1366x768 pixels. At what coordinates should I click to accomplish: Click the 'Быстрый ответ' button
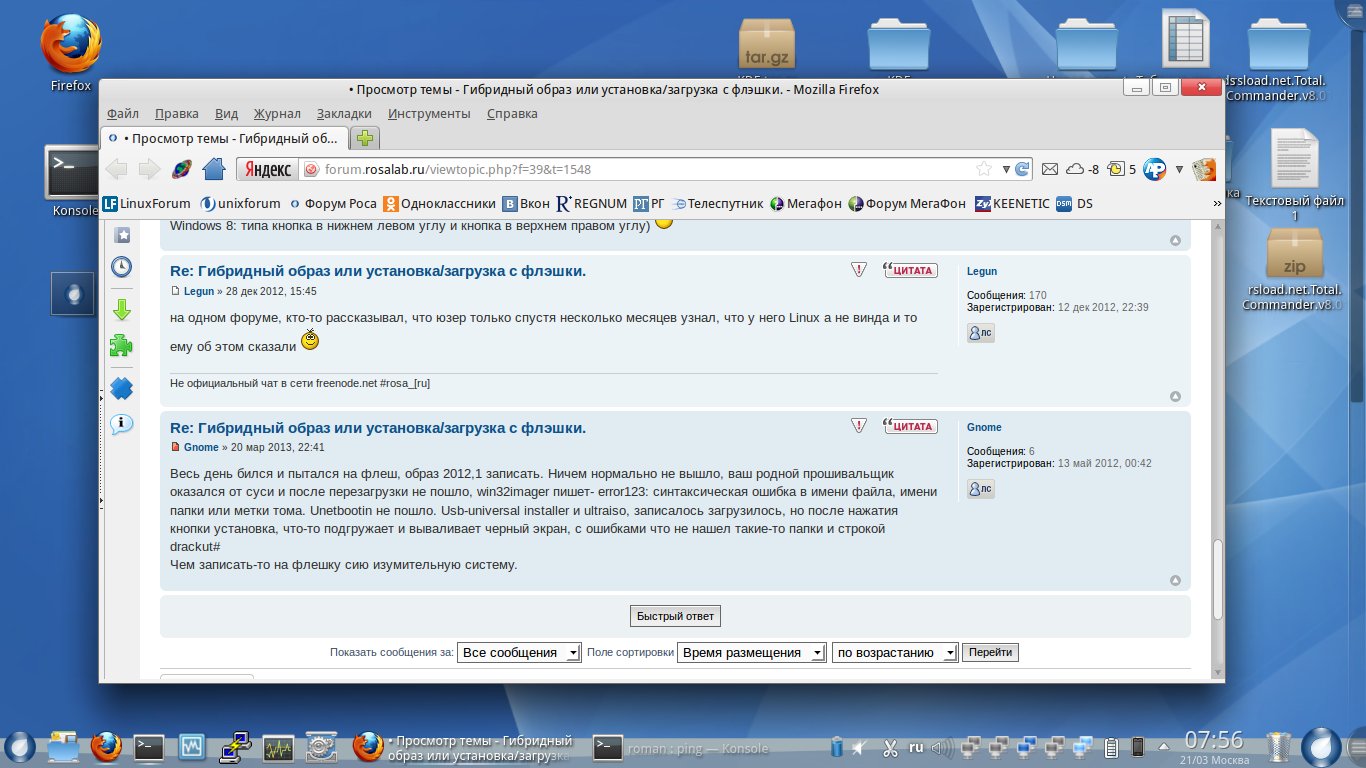pyautogui.click(x=675, y=616)
